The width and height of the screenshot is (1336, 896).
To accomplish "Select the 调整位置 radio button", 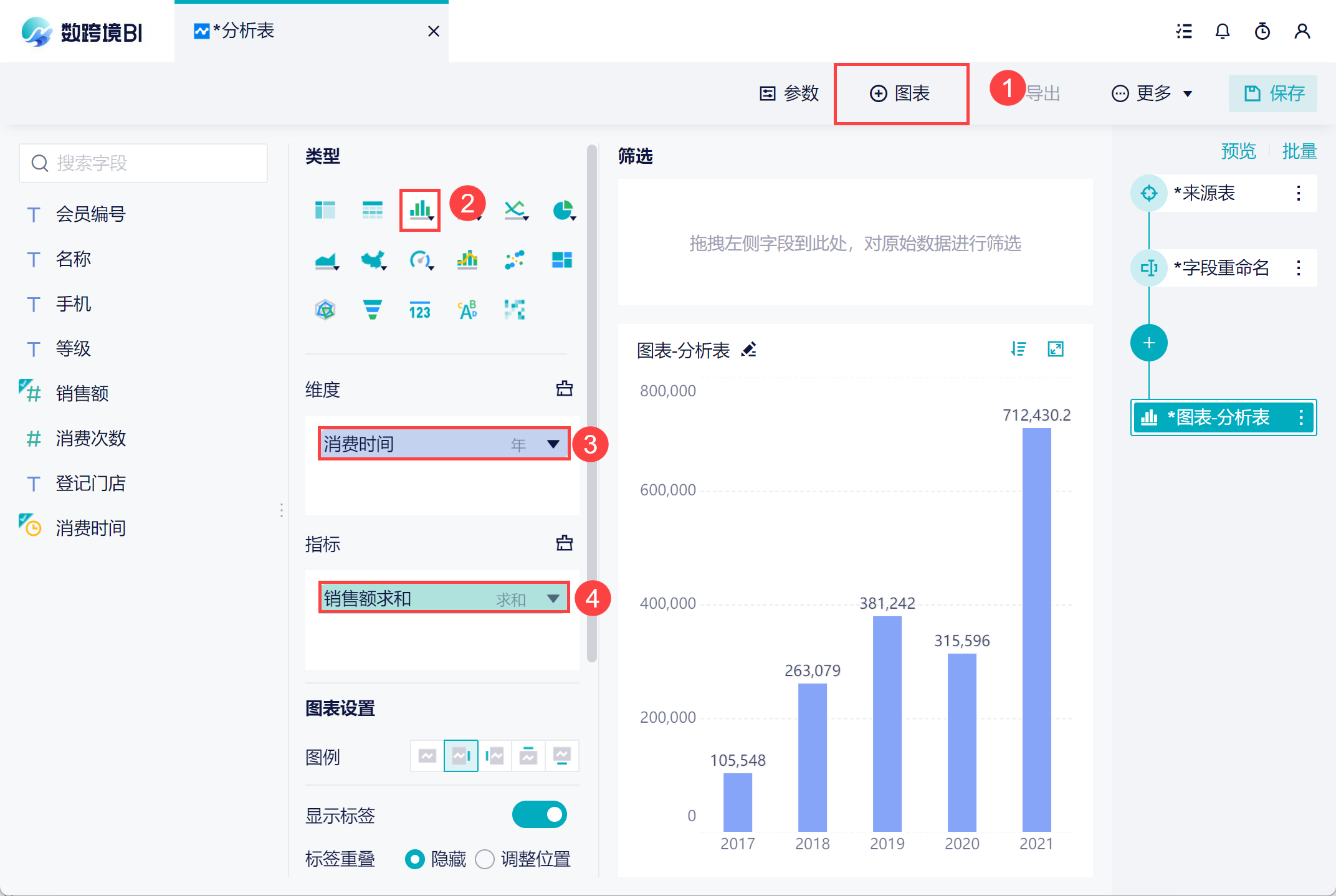I will [x=485, y=859].
